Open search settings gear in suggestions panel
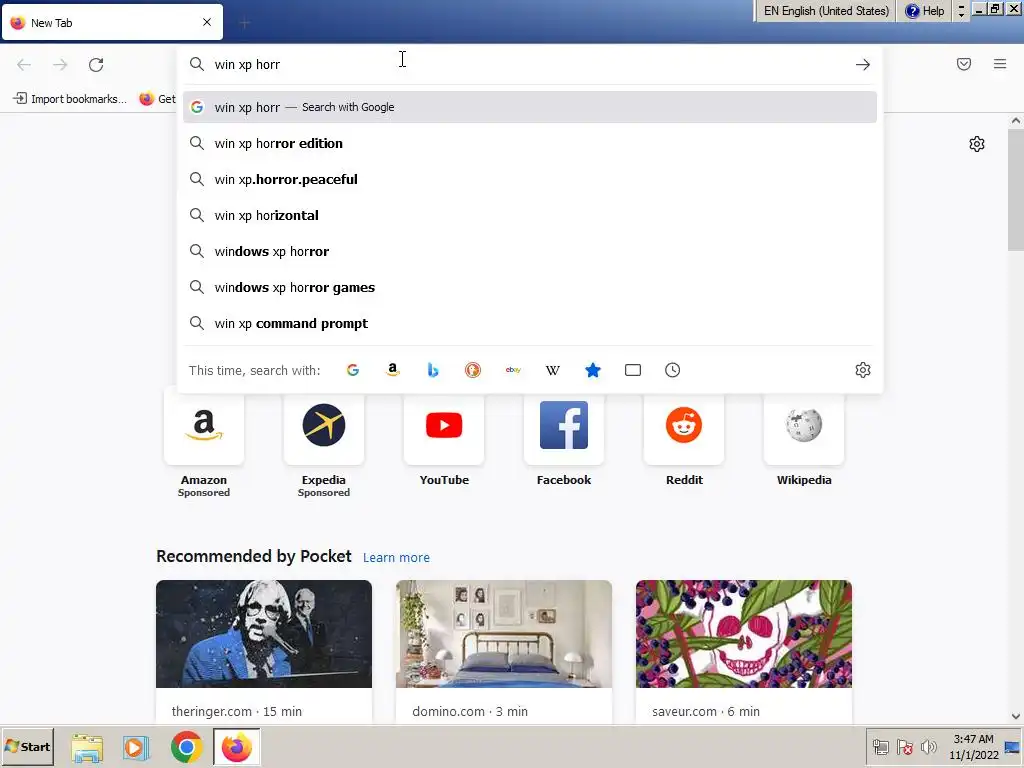 point(863,370)
